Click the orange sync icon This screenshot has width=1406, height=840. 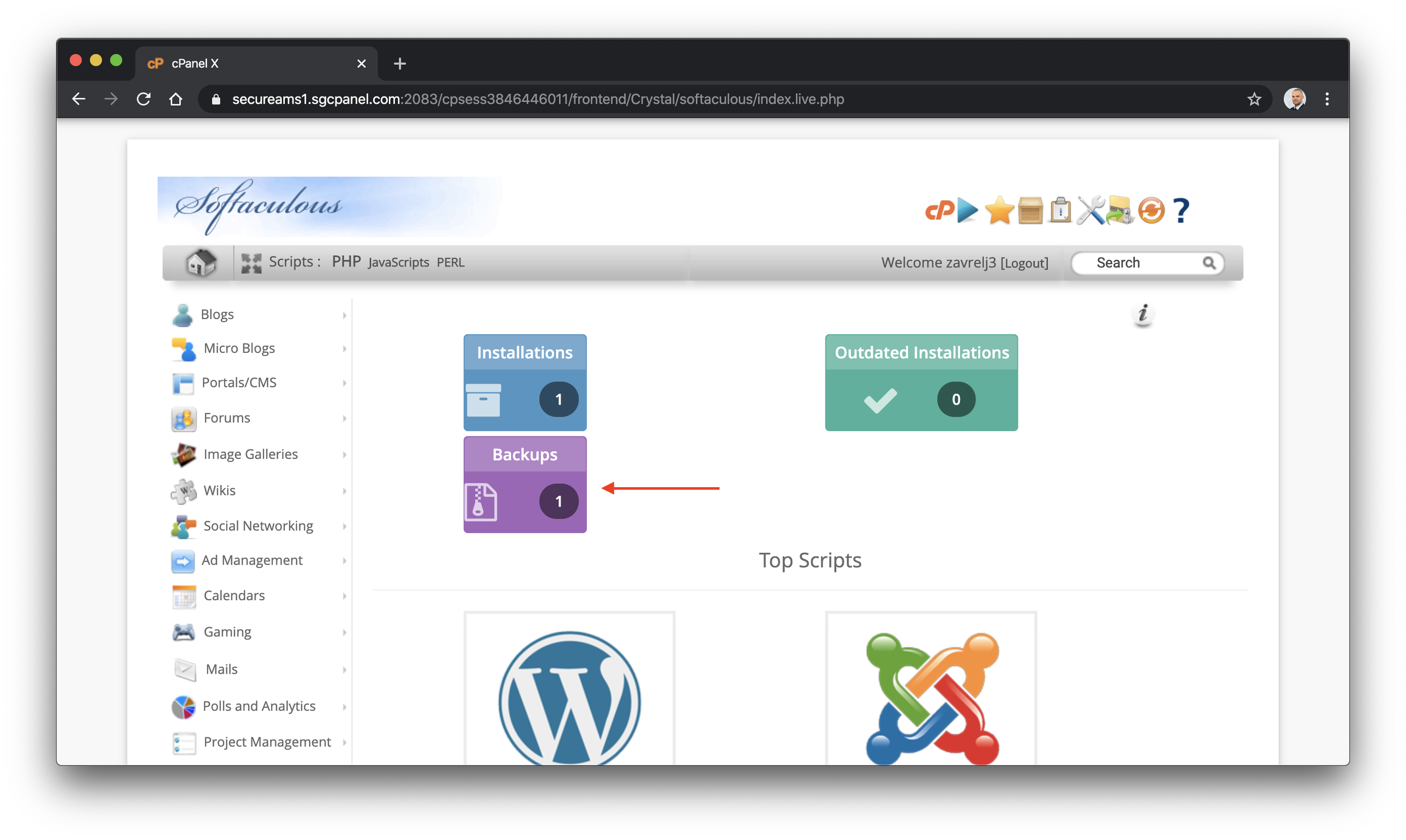point(1150,211)
